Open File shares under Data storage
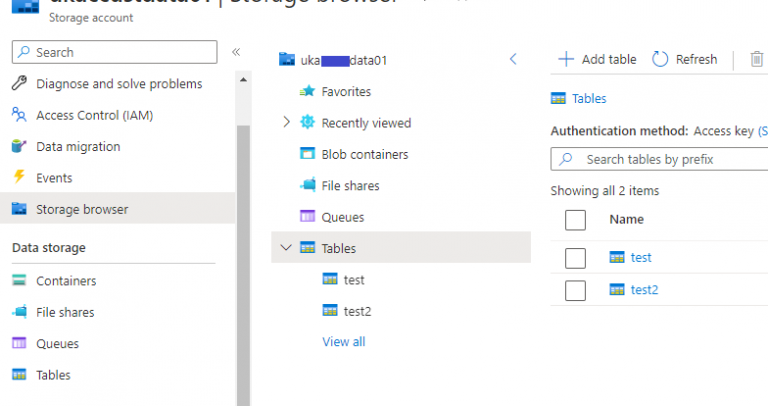The image size is (768, 406). point(65,312)
